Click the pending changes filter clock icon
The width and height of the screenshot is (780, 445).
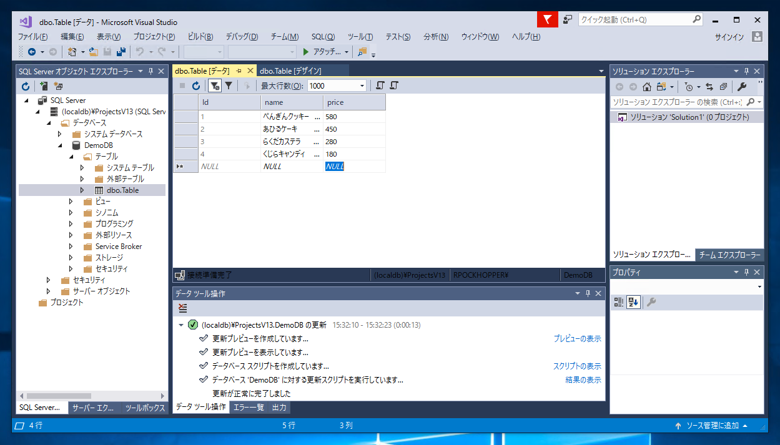689,87
